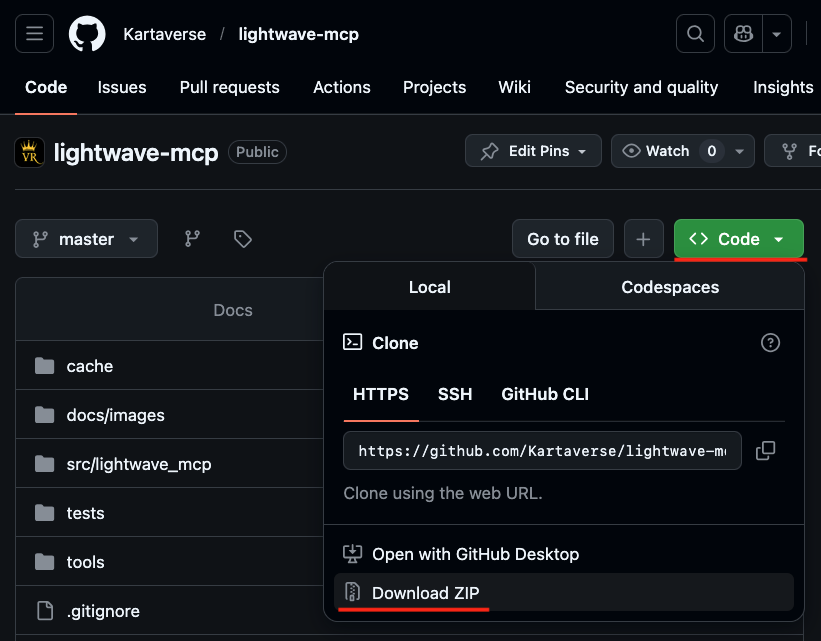Click the clone help question icon
This screenshot has height=641, width=821.
coord(770,342)
